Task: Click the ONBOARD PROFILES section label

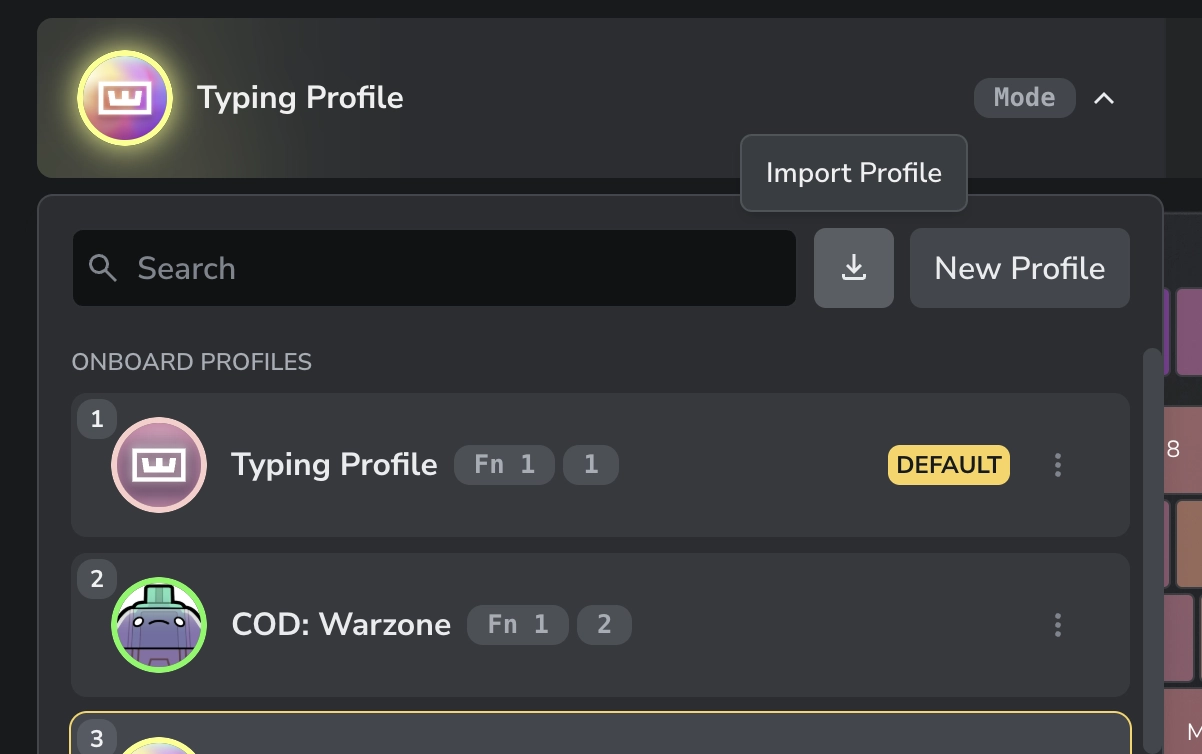Action: click(x=192, y=362)
